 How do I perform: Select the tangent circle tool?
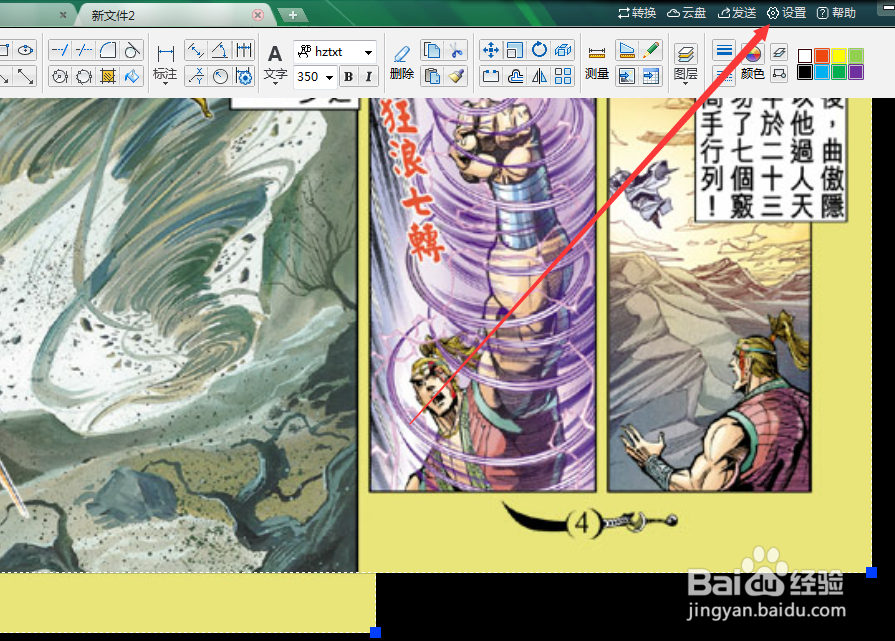pyautogui.click(x=132, y=51)
